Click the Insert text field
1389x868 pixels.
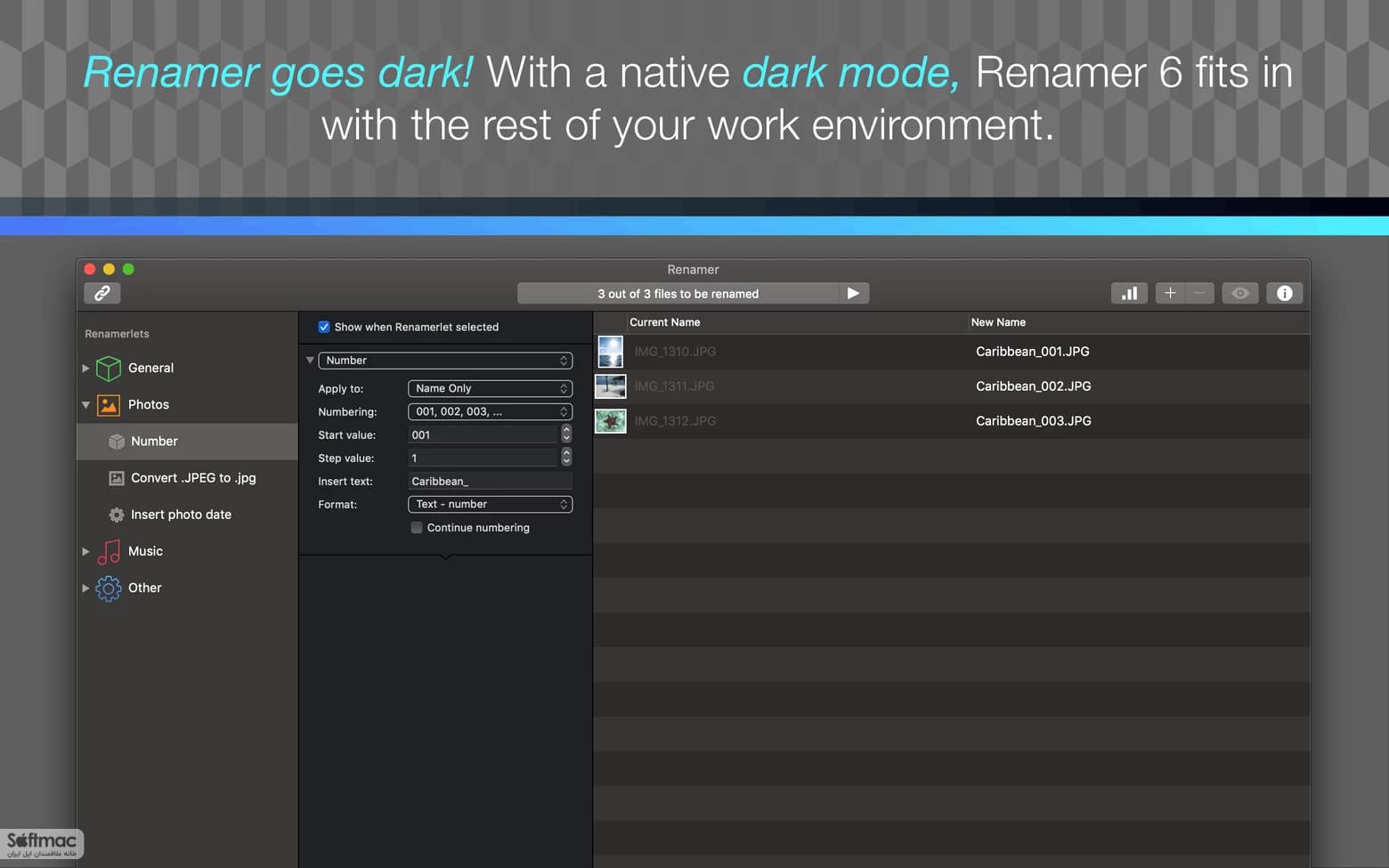tap(490, 481)
